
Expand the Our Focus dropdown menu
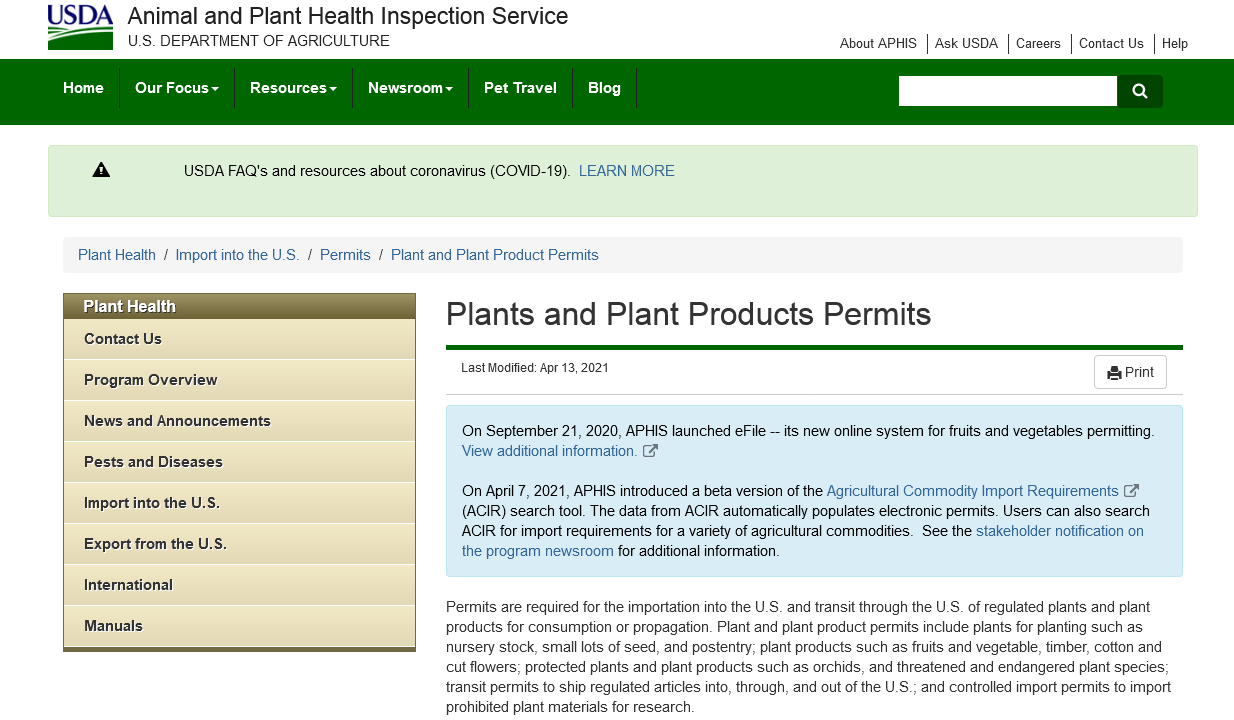click(176, 88)
